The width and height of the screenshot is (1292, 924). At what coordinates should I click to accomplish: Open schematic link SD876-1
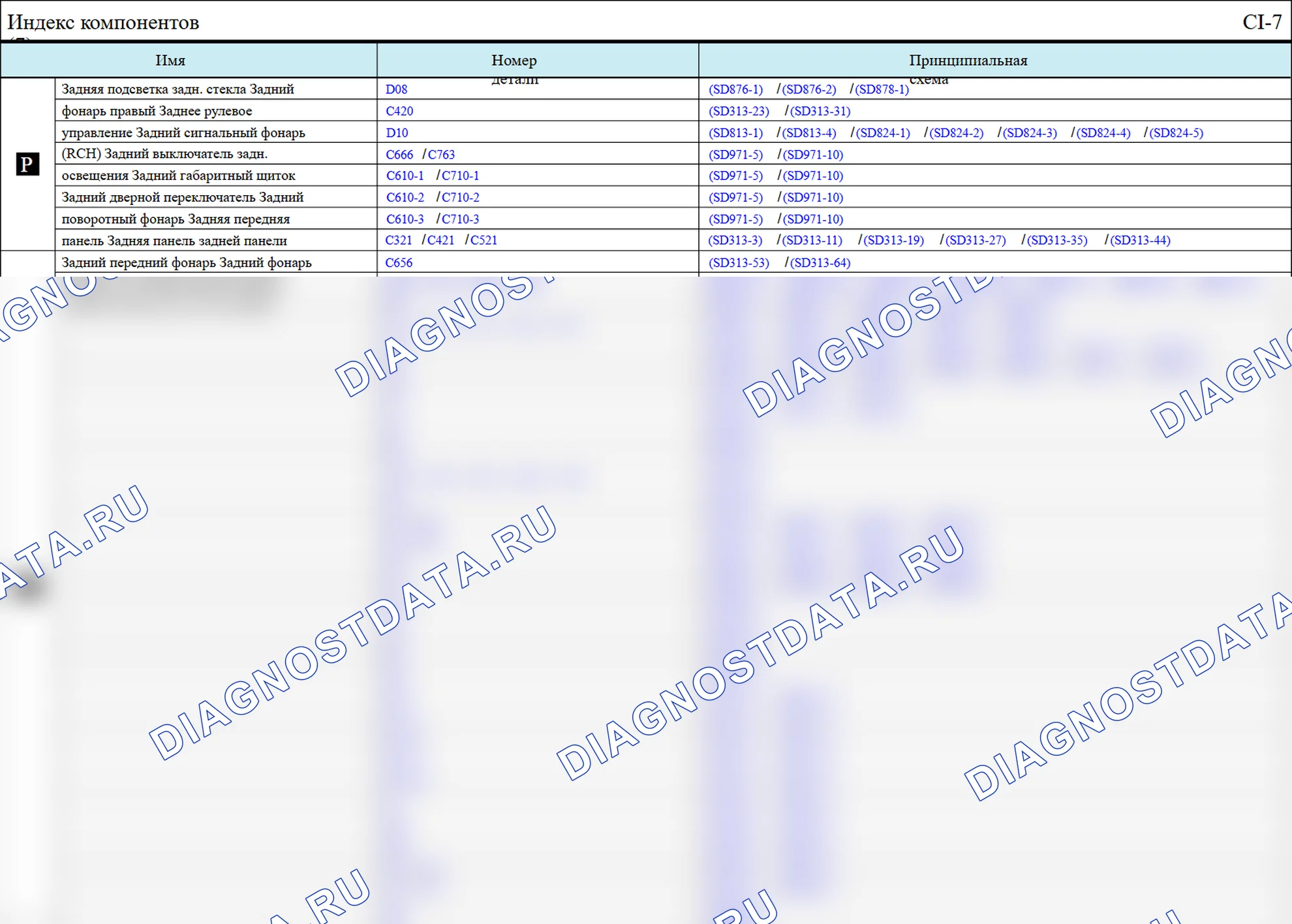click(735, 89)
